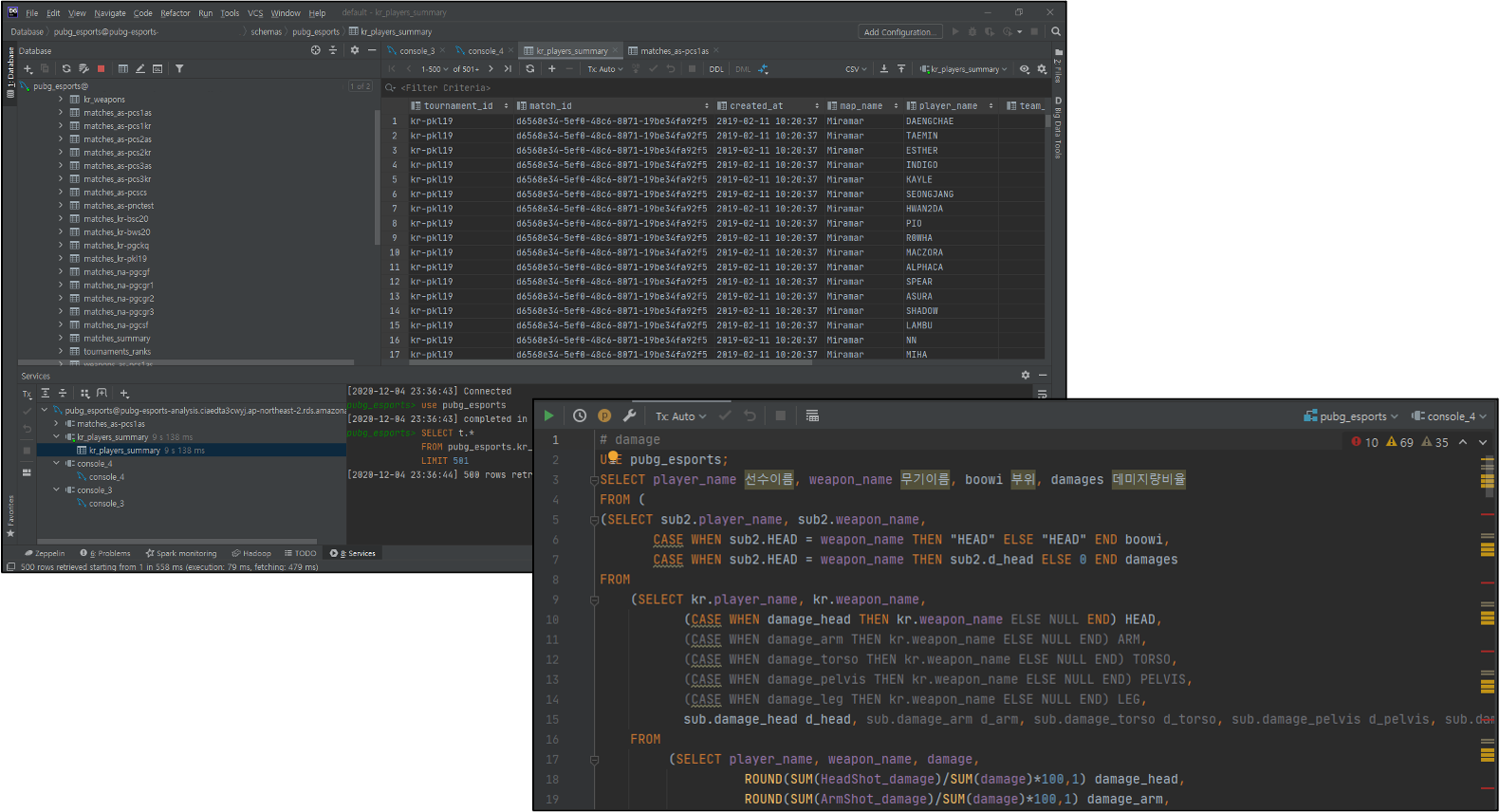
Task: Click the DDL button in grid toolbar
Action: point(716,69)
